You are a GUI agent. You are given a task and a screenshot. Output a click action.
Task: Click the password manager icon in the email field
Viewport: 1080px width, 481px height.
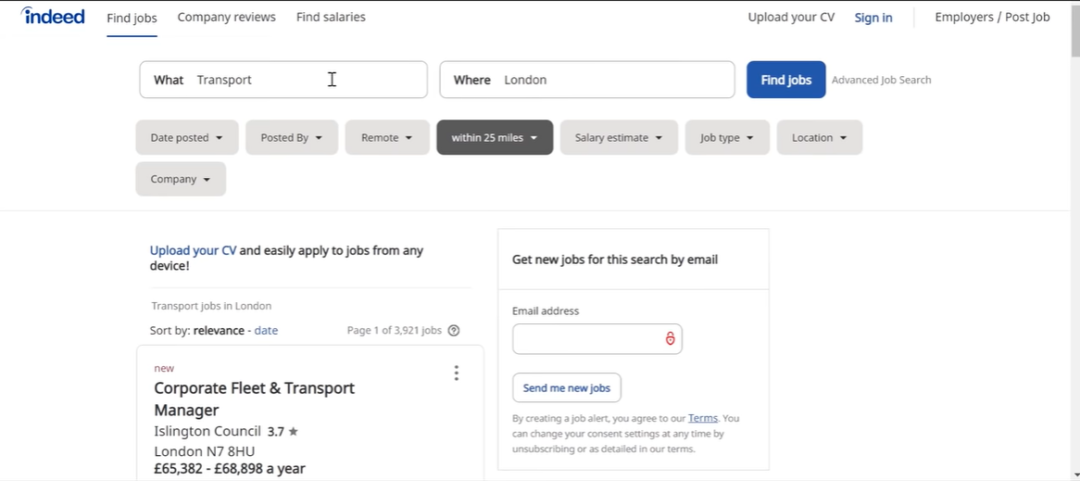coord(670,339)
